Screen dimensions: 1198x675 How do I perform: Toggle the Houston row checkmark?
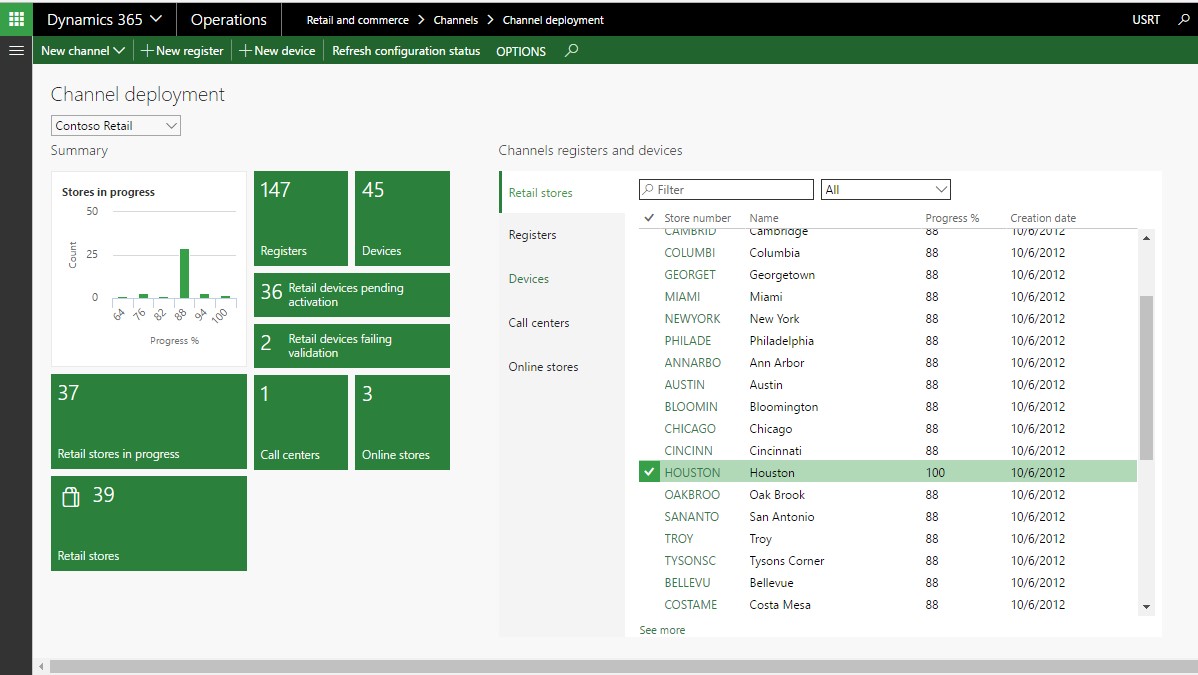tap(649, 472)
